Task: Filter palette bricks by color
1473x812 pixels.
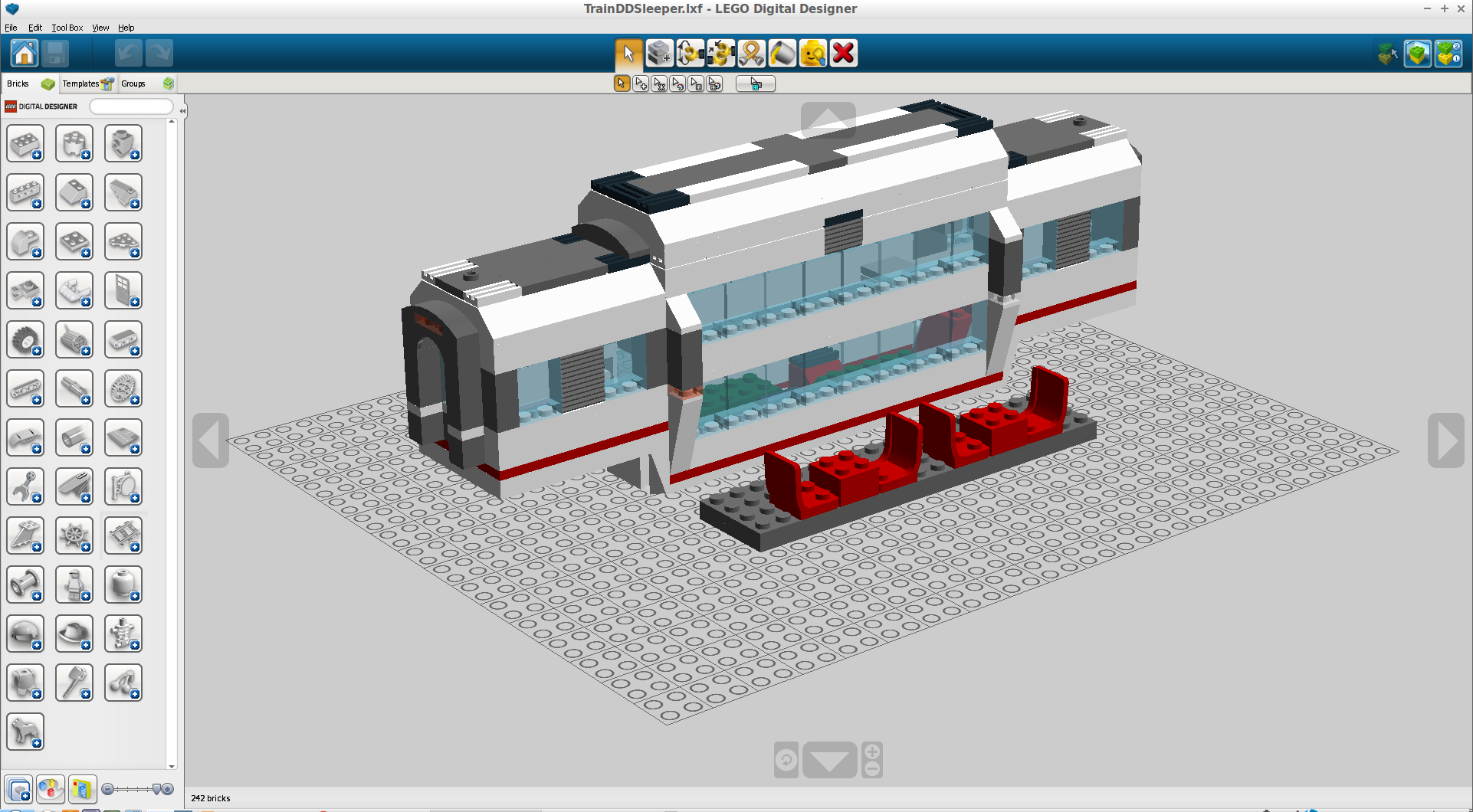Action: 51,789
